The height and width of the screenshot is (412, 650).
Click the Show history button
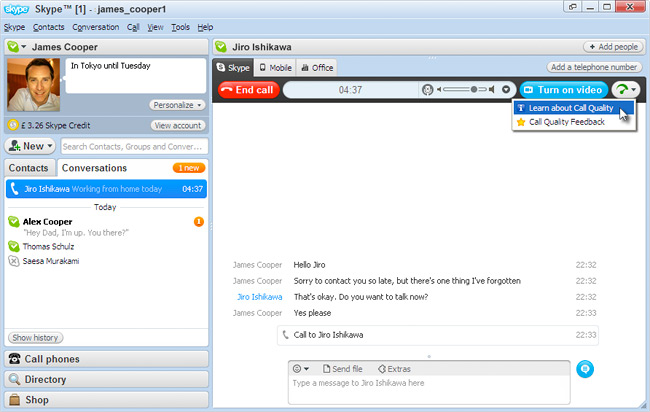pos(36,337)
